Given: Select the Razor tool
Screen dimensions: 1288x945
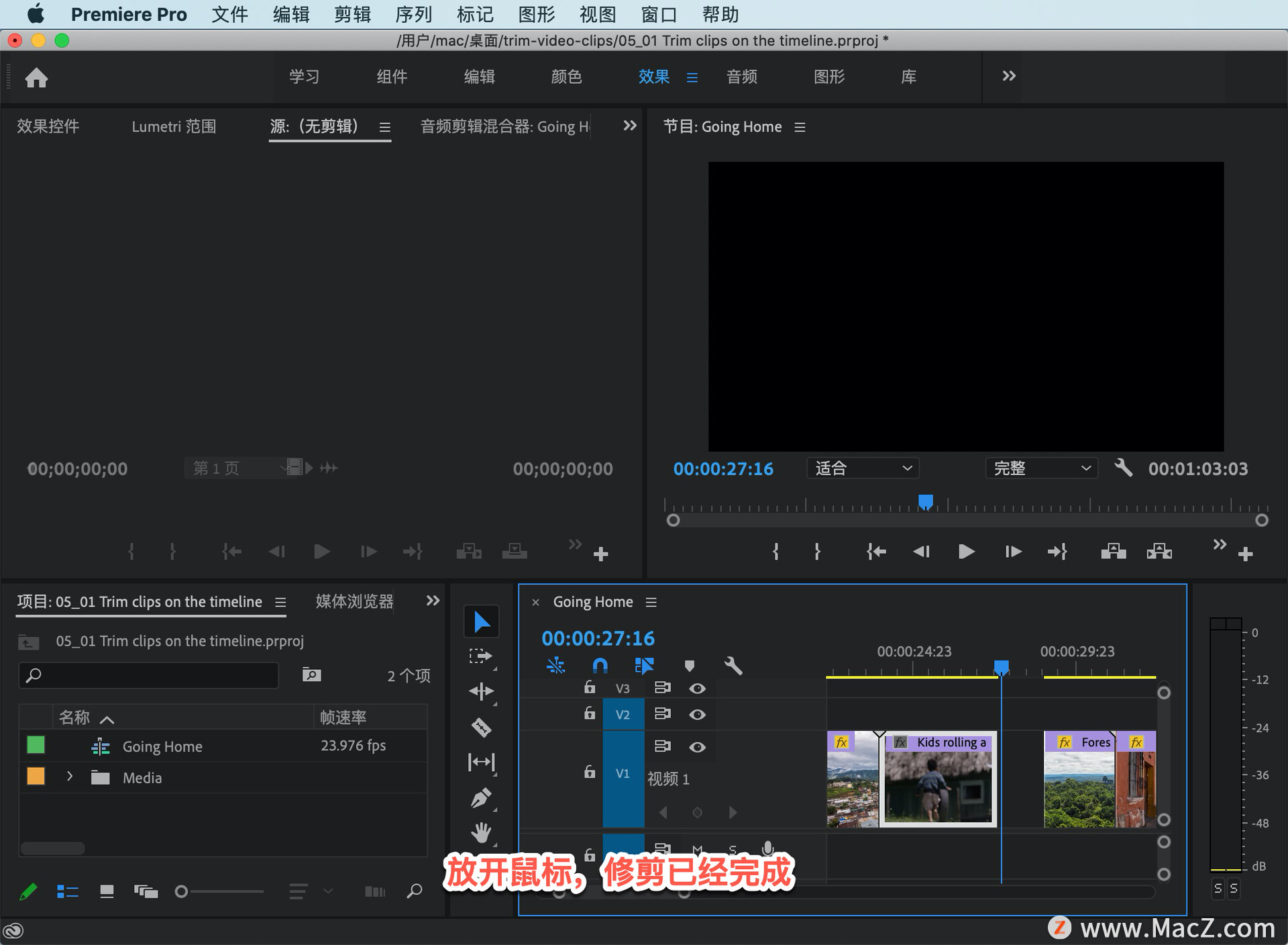Looking at the screenshot, I should (x=481, y=727).
